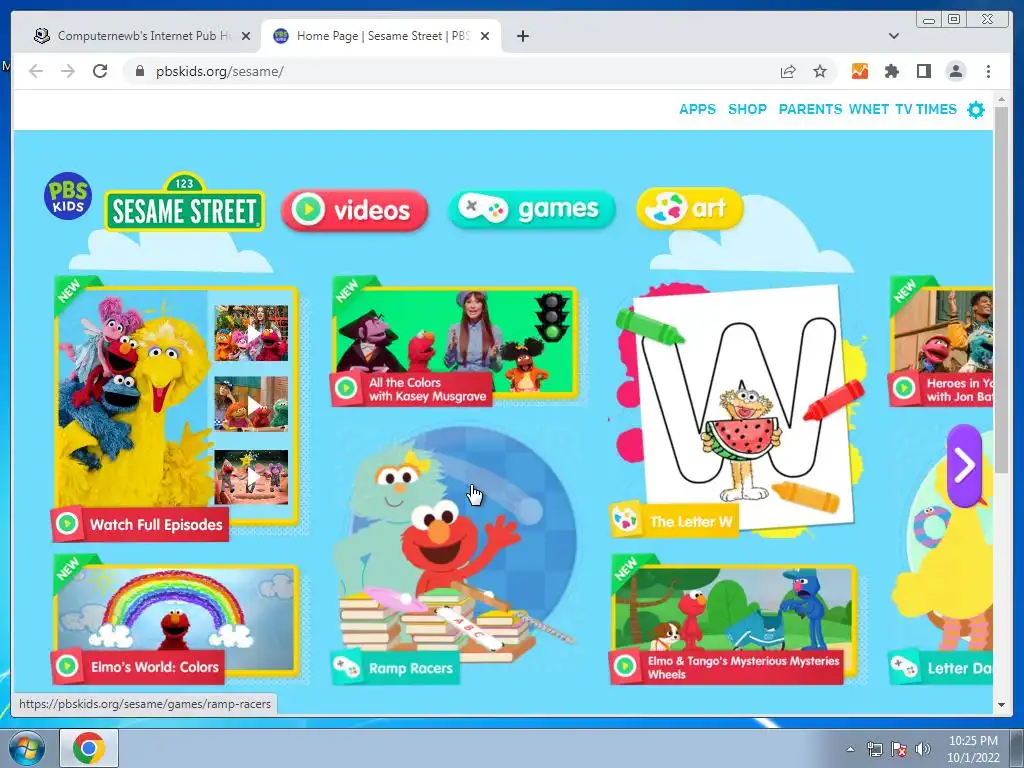The height and width of the screenshot is (768, 1024).
Task: Open the settings gear on PBS page
Action: (x=976, y=110)
